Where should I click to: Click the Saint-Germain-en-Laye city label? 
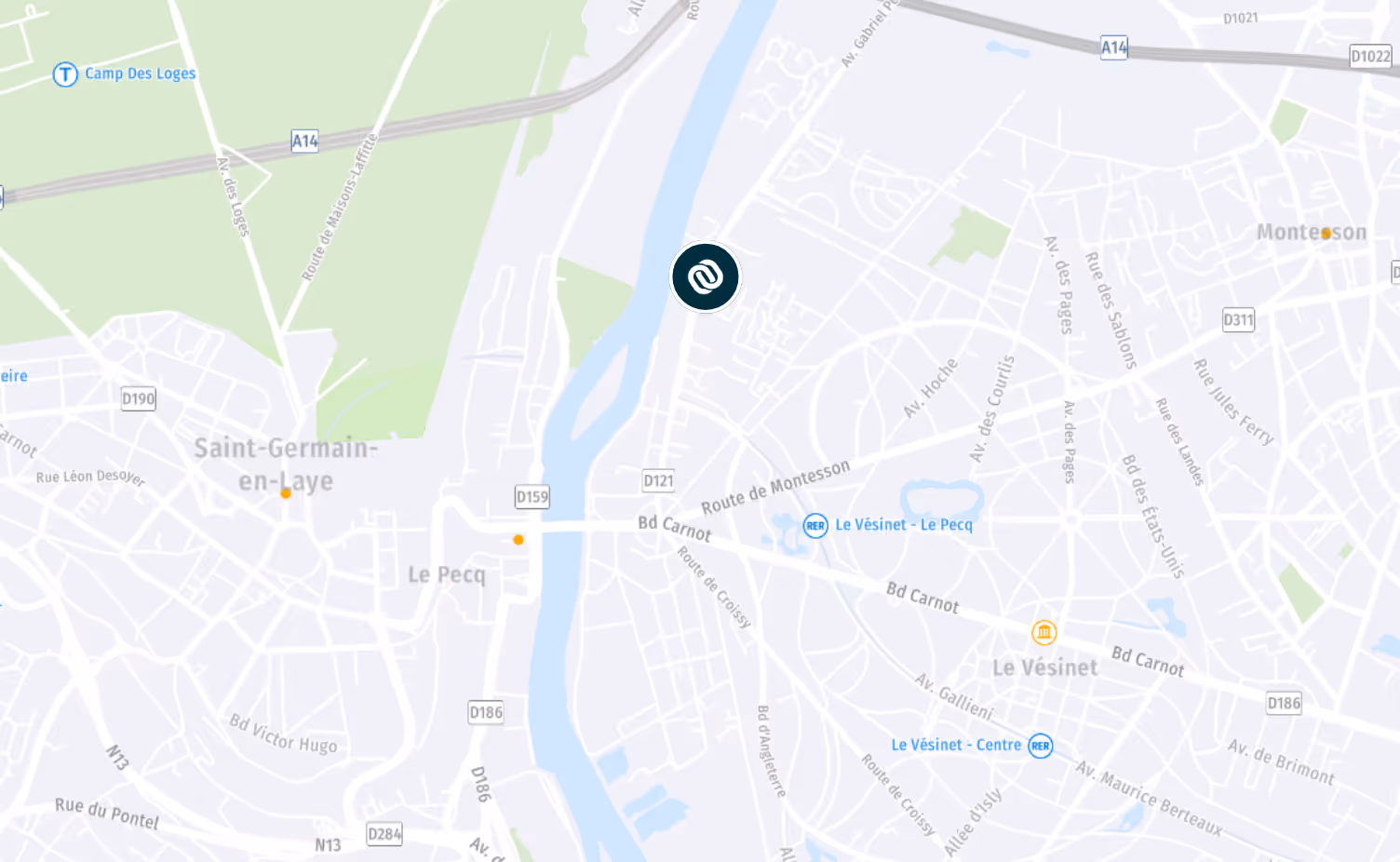pos(286,465)
